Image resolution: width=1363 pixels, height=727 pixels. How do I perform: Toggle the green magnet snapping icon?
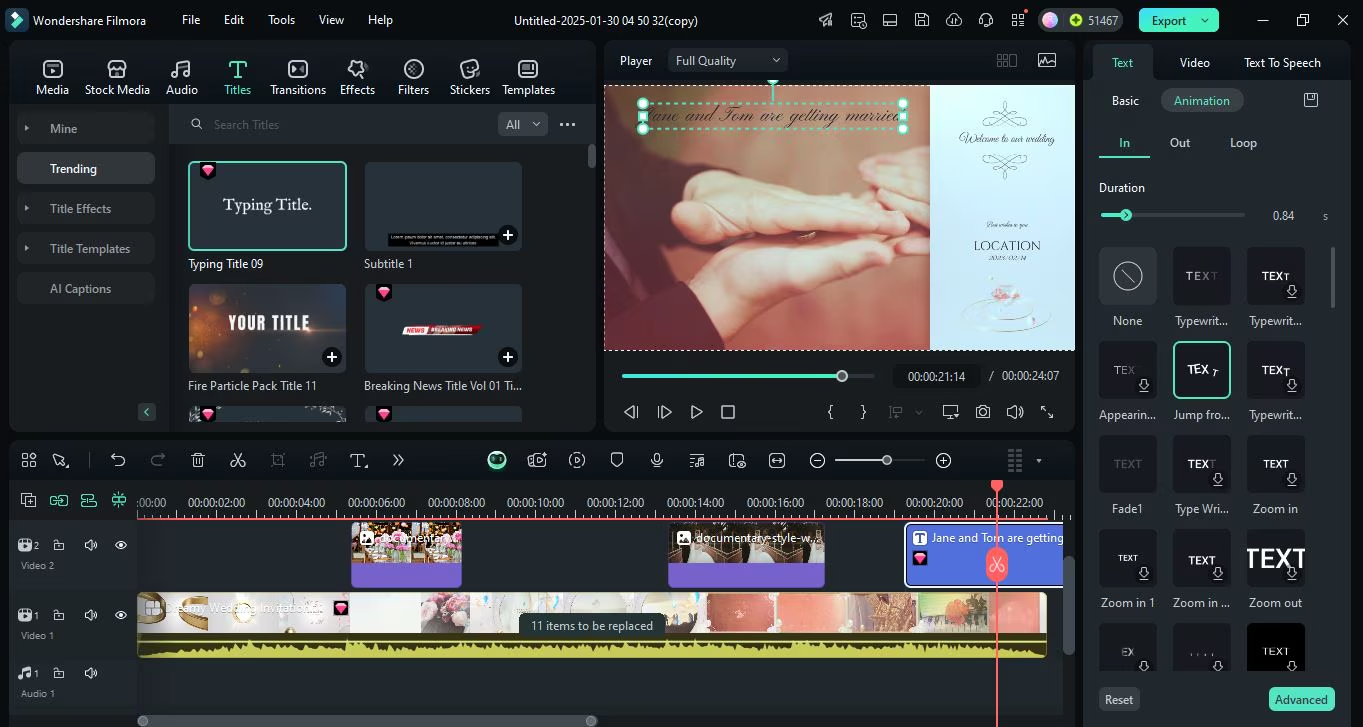(x=119, y=500)
